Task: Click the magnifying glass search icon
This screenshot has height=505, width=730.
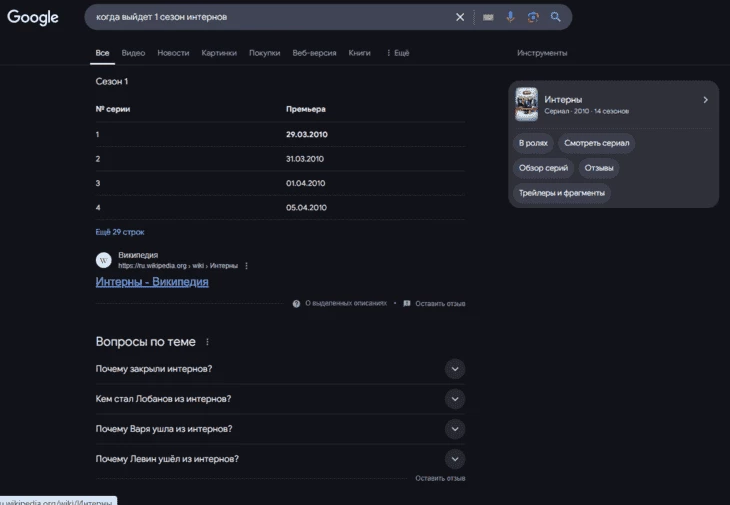Action: pyautogui.click(x=555, y=17)
